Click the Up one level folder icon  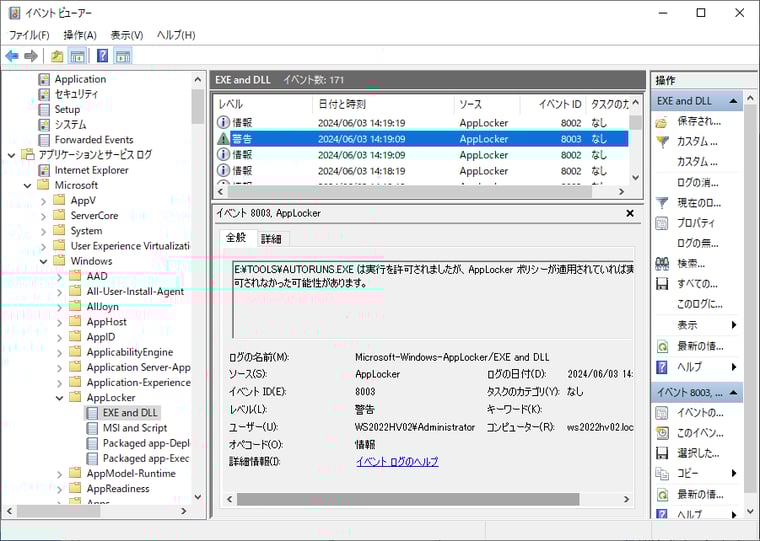pos(57,56)
